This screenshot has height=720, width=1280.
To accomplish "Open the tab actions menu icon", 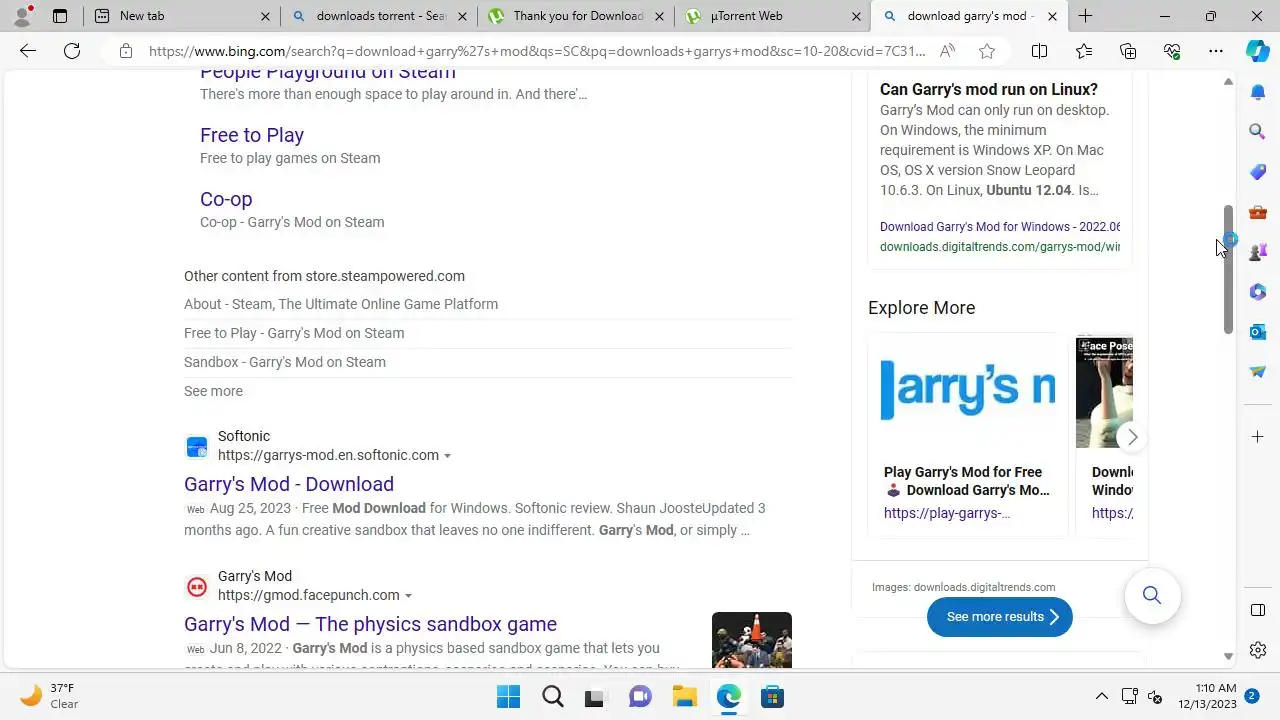I will [60, 16].
